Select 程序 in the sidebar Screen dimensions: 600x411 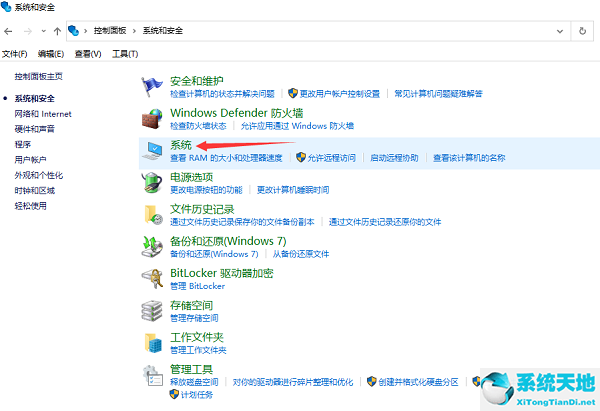click(23, 145)
